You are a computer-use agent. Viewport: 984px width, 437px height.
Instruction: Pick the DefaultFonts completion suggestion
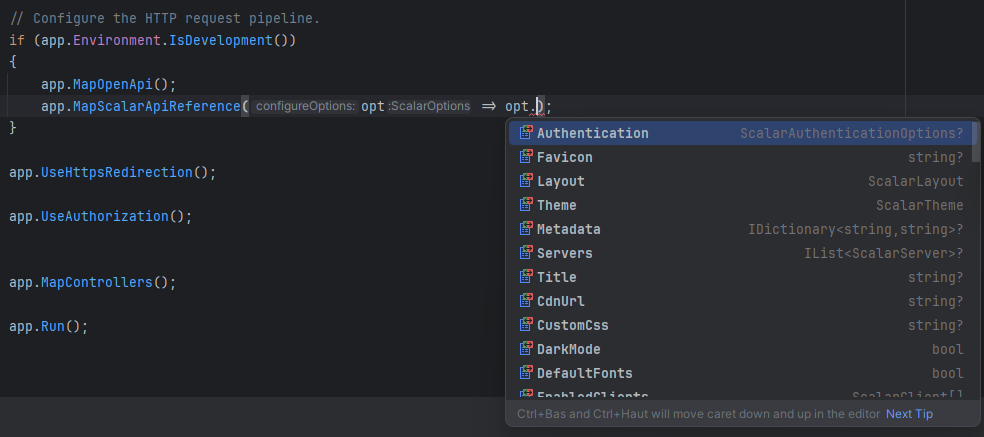[584, 373]
